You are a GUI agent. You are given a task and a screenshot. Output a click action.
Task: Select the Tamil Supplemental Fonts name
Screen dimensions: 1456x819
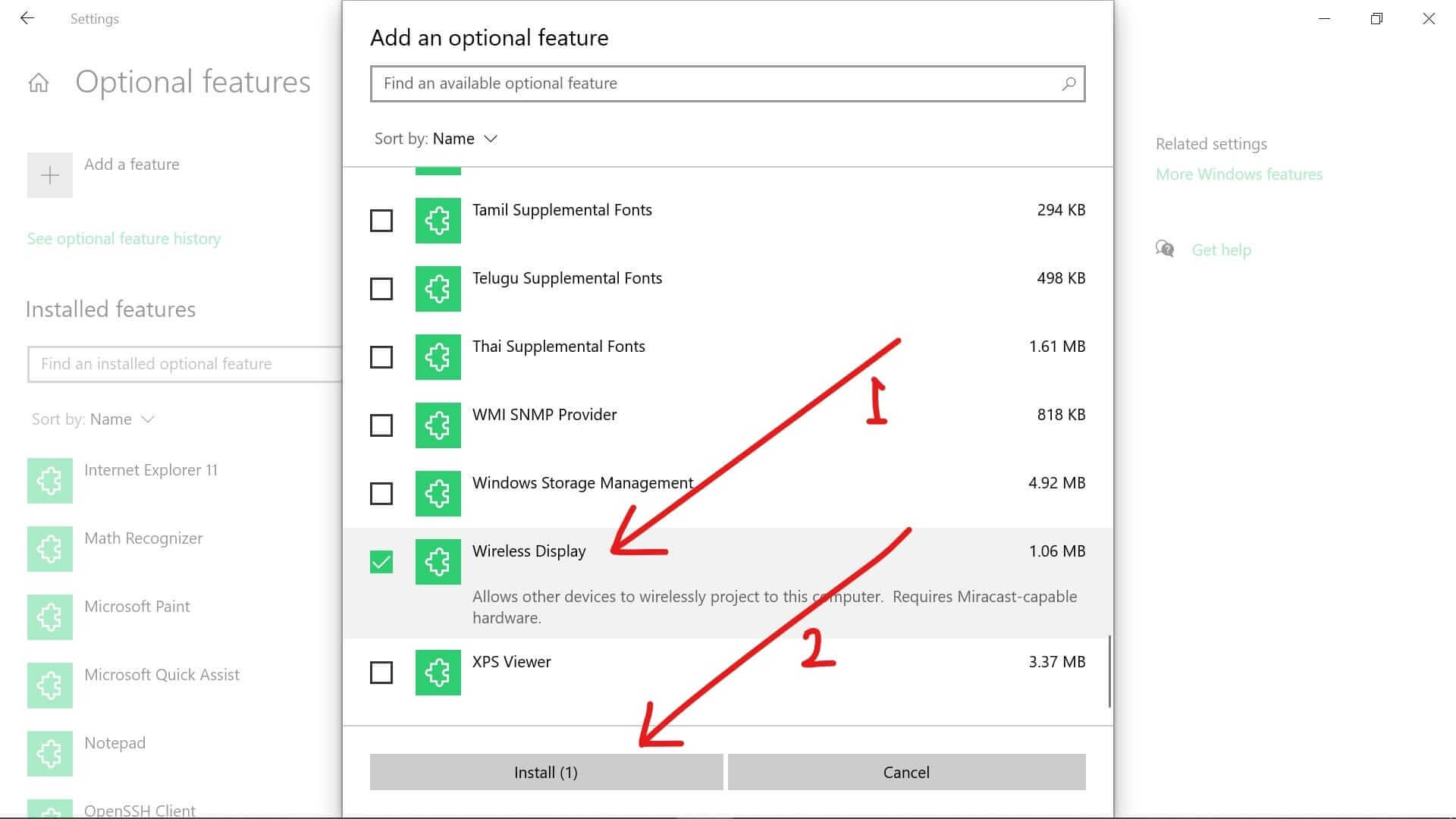coord(562,210)
